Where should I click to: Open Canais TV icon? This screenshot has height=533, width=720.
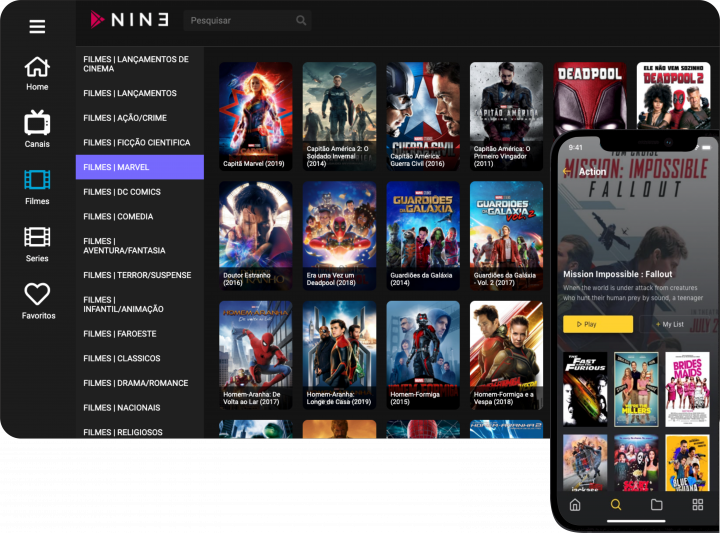[37, 129]
